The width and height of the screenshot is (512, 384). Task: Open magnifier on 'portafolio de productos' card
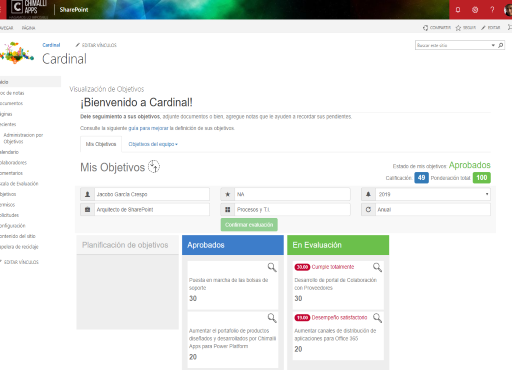click(x=272, y=318)
